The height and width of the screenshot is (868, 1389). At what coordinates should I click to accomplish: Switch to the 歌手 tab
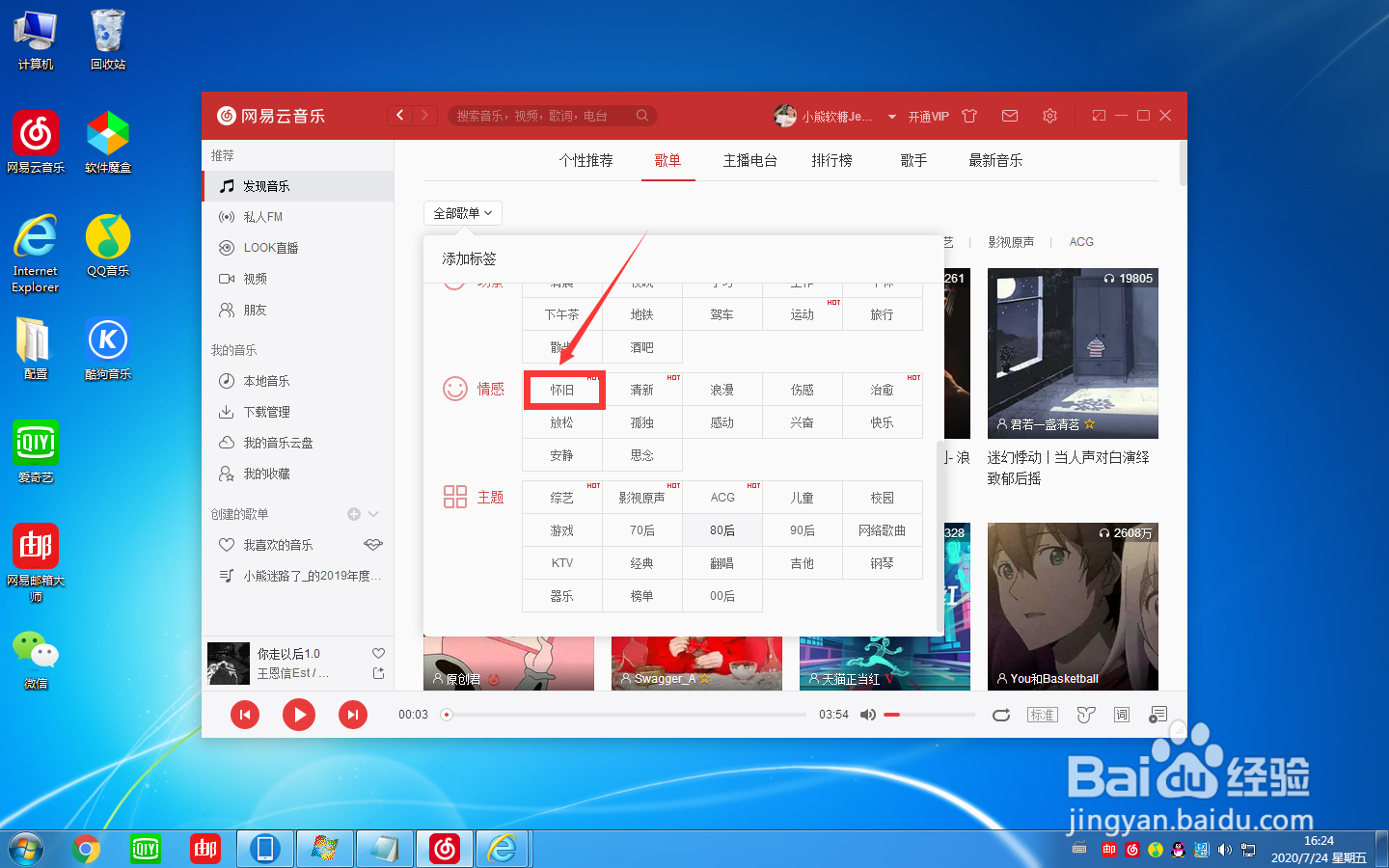[913, 160]
